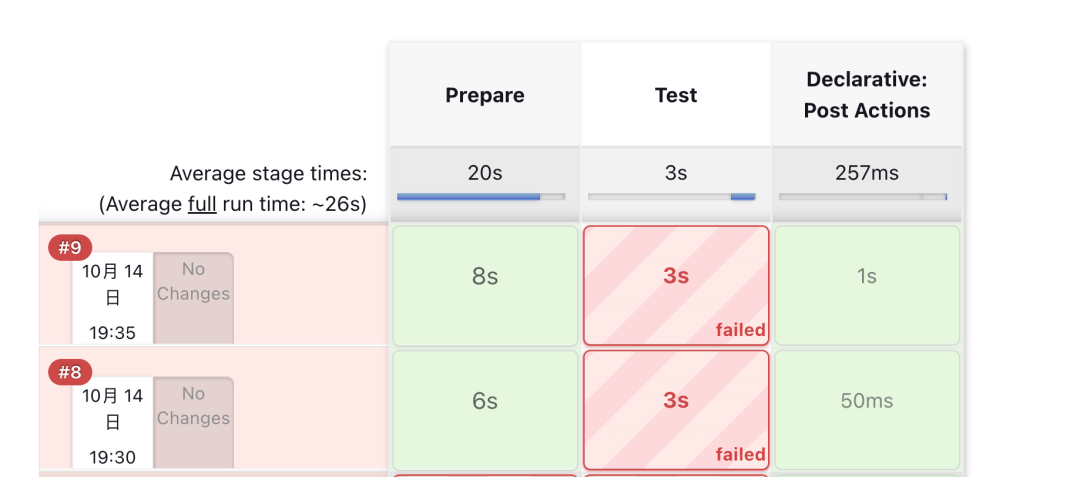
Task: Select the Prepare stage header
Action: pos(485,94)
